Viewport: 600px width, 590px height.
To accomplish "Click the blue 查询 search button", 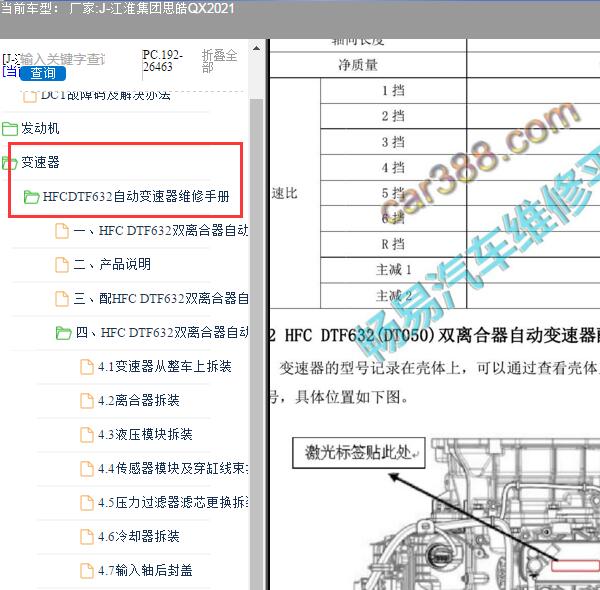I will 42,73.
